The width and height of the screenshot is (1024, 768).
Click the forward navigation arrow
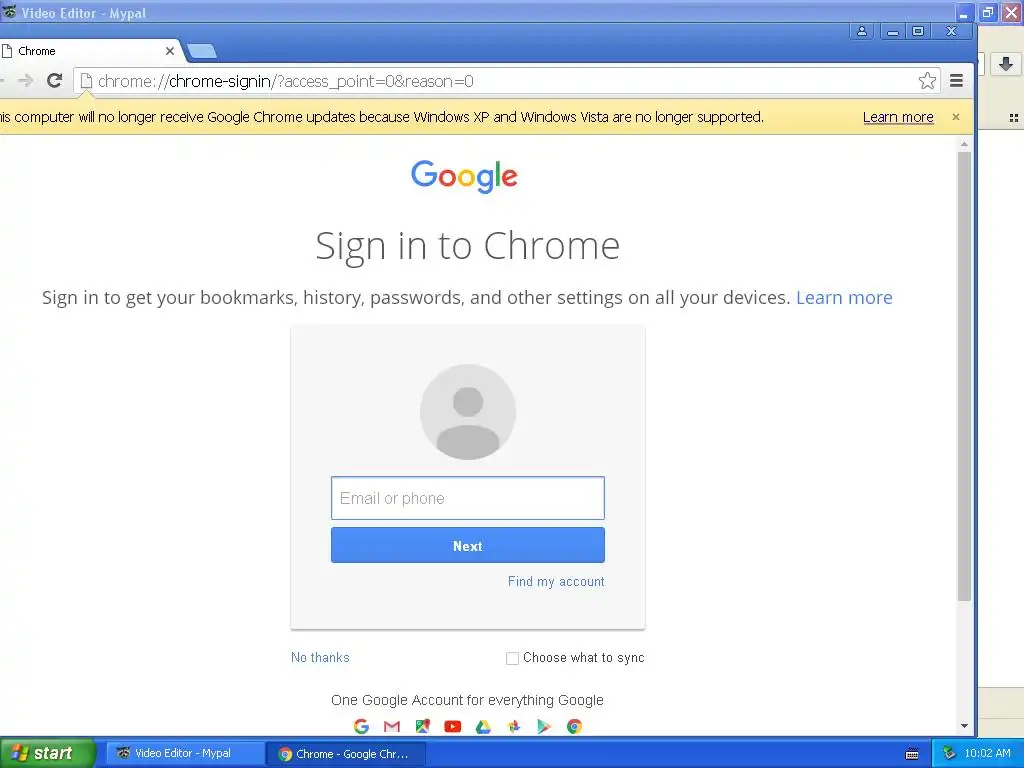[25, 80]
